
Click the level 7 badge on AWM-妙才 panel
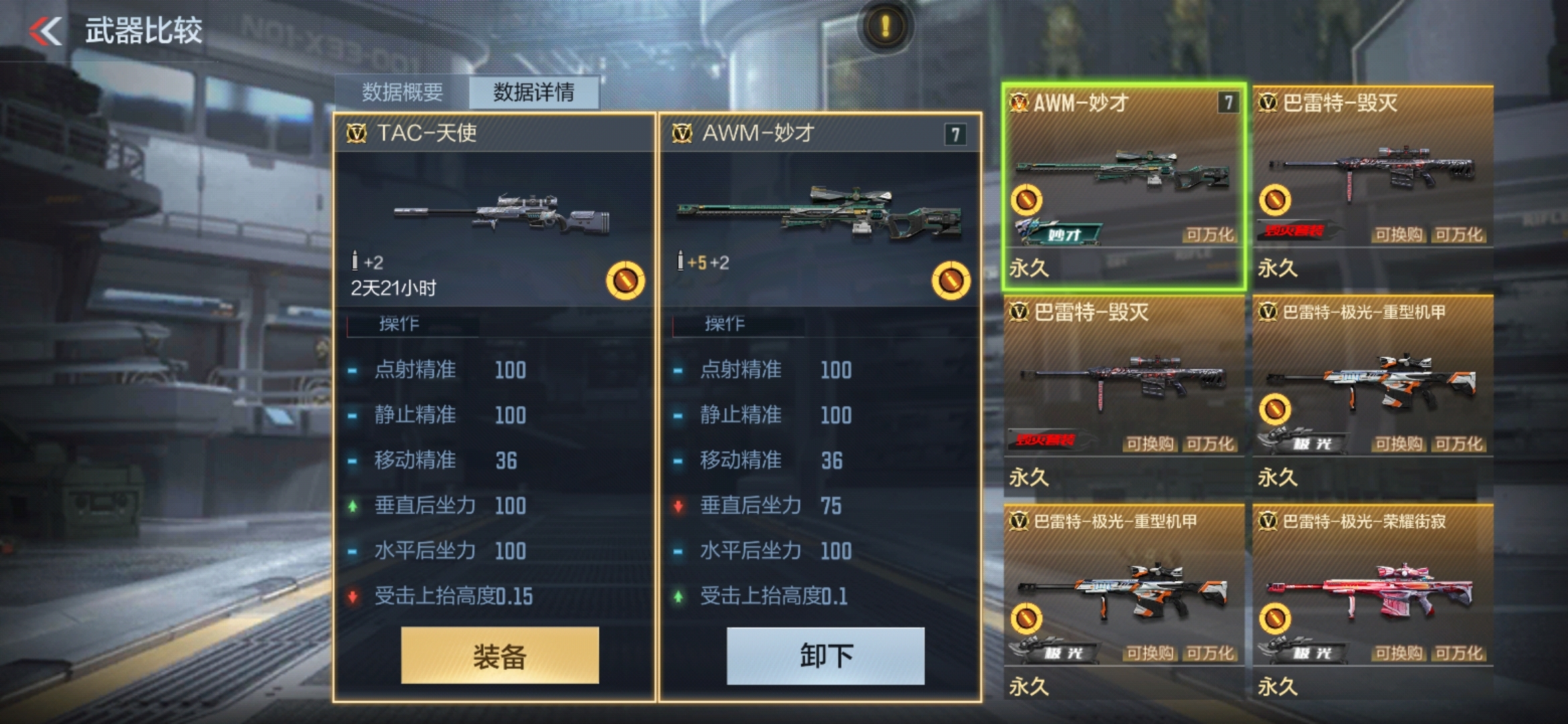click(956, 135)
